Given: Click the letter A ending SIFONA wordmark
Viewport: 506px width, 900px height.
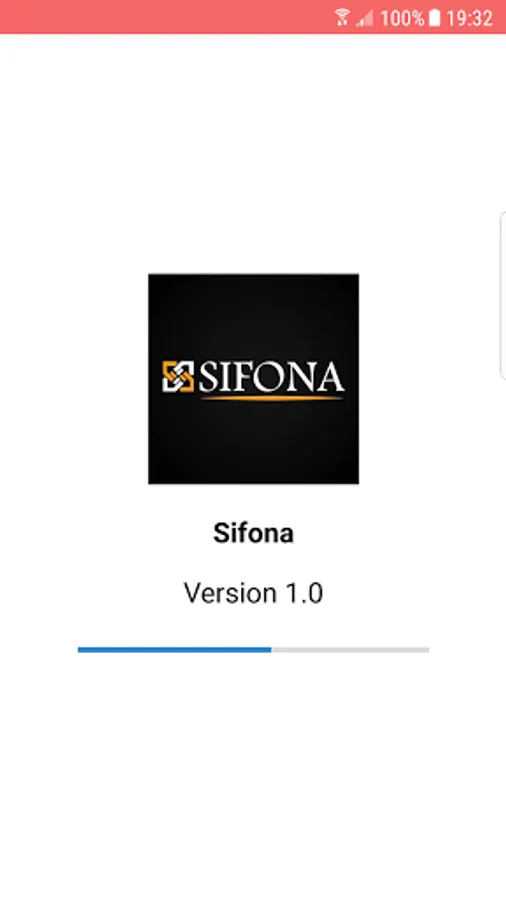Looking at the screenshot, I should point(329,377).
